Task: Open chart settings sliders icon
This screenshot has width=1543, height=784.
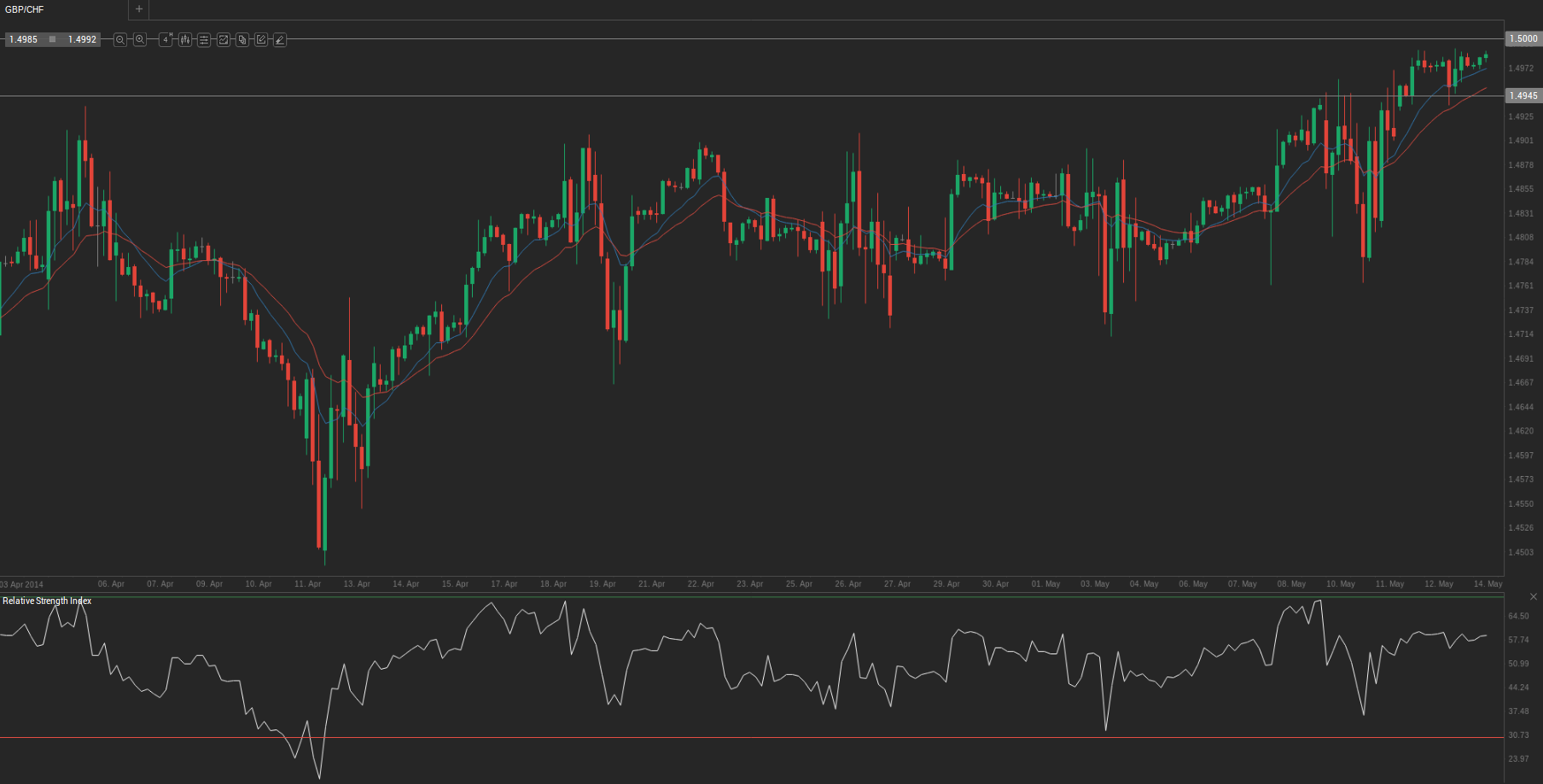Action: coord(204,40)
